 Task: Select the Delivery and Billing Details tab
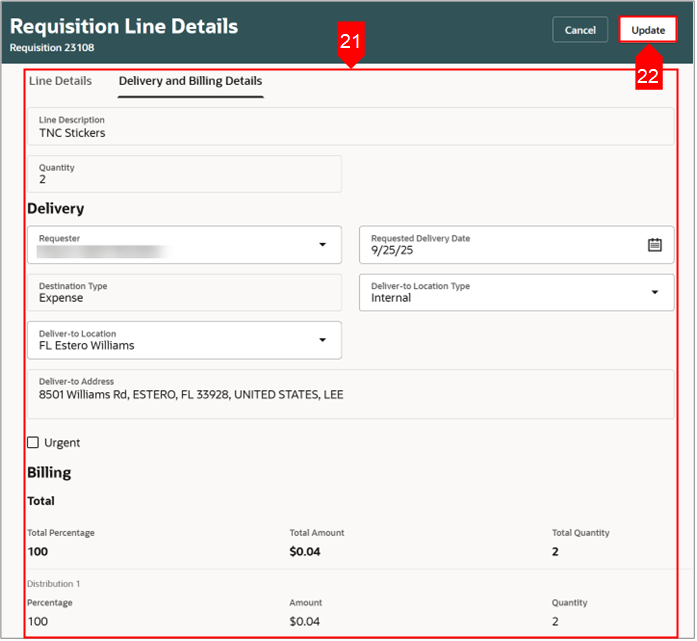tap(191, 81)
